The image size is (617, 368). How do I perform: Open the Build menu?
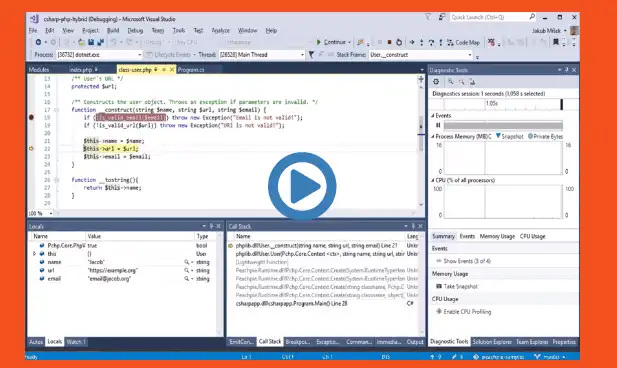113,31
